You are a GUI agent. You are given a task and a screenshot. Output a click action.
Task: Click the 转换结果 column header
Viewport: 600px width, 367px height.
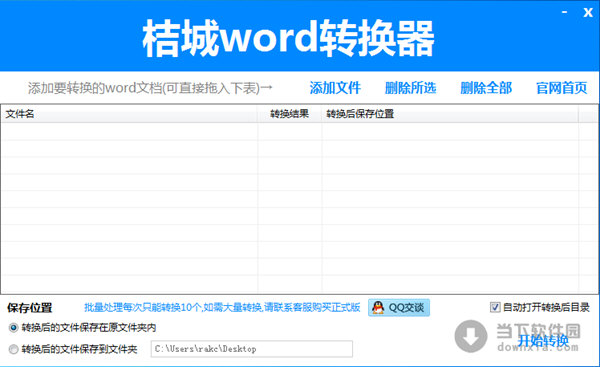tap(290, 114)
